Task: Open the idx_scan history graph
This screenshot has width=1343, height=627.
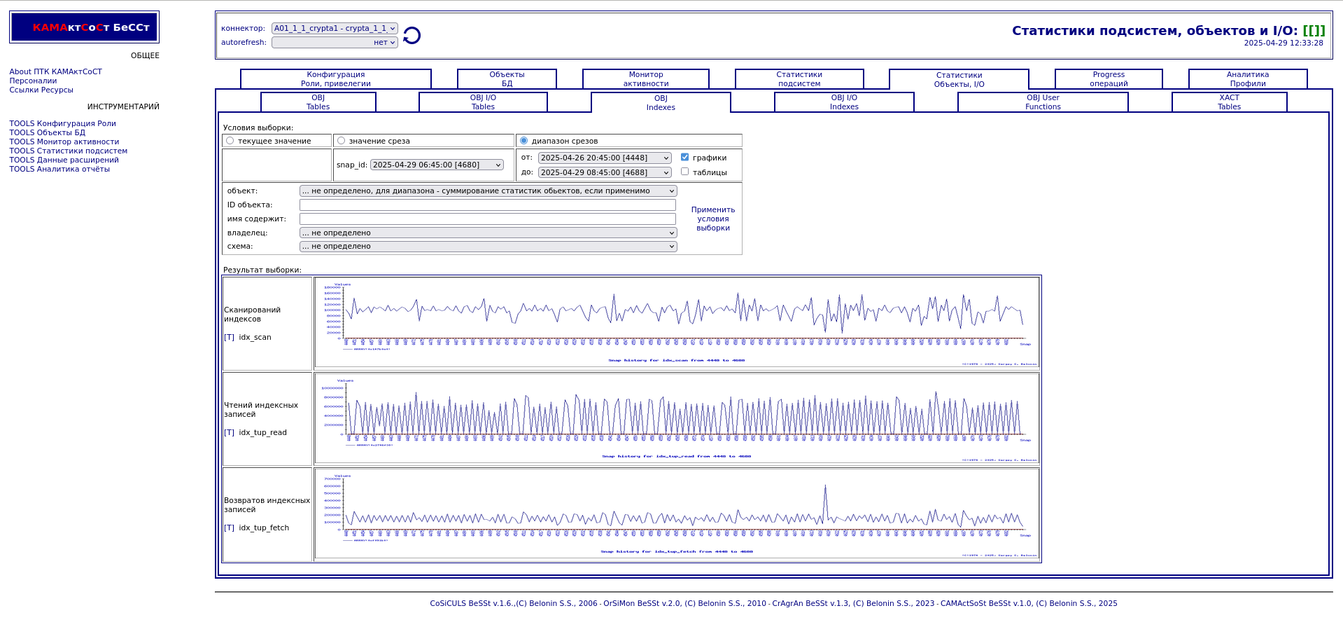Action: coord(677,322)
